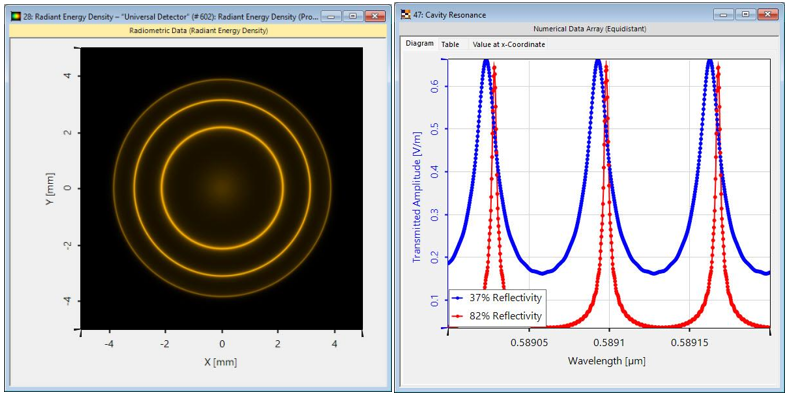Maximize the Radiant Energy Density window
The height and width of the screenshot is (397, 789).
click(x=352, y=16)
